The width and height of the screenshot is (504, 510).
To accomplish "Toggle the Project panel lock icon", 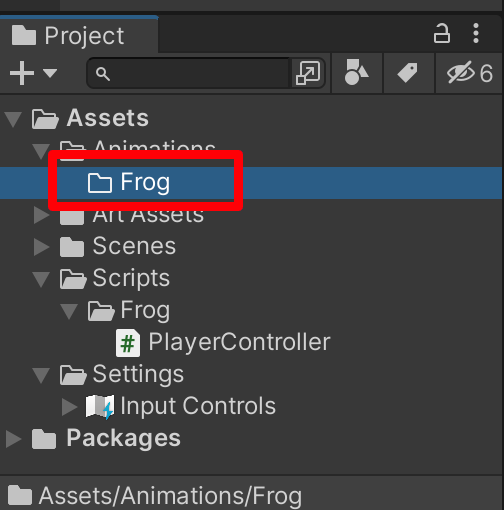I will pyautogui.click(x=442, y=33).
